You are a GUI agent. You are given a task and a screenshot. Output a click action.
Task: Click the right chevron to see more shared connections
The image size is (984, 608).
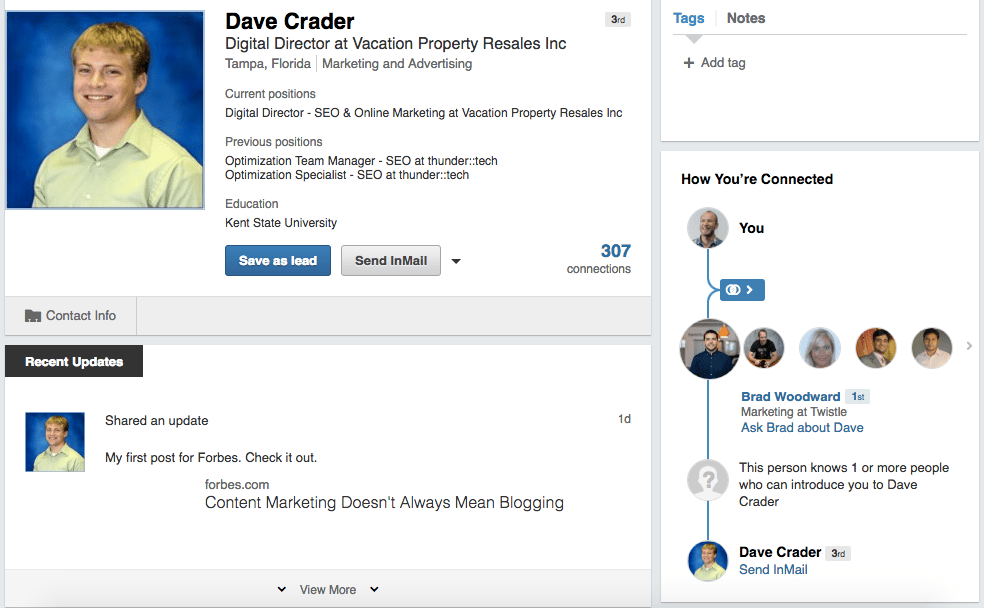[x=968, y=347]
